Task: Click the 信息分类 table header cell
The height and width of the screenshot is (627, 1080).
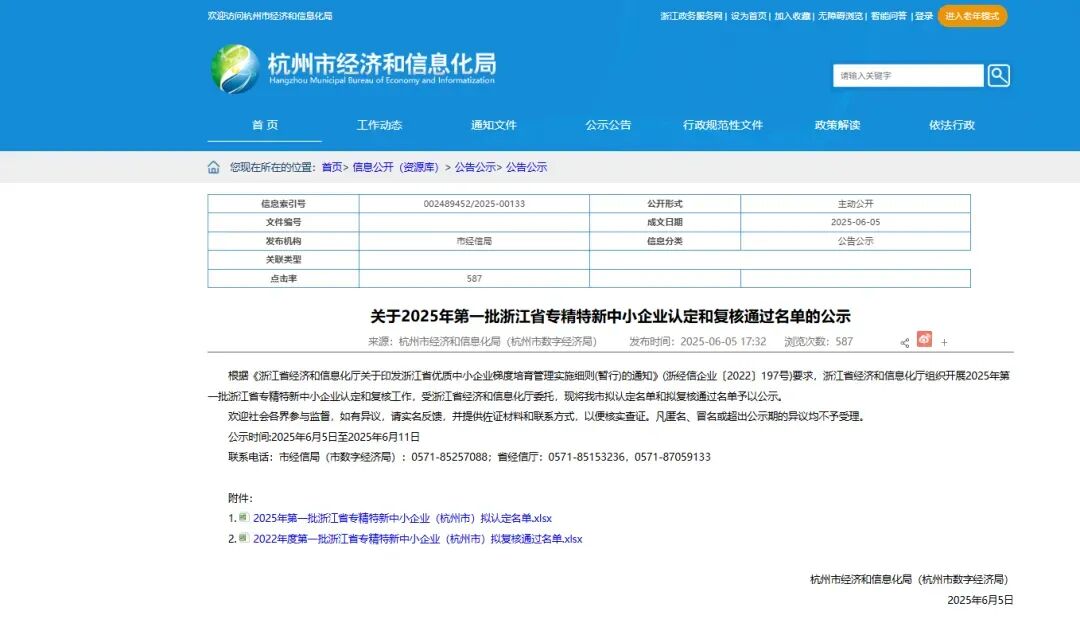Action: point(665,241)
